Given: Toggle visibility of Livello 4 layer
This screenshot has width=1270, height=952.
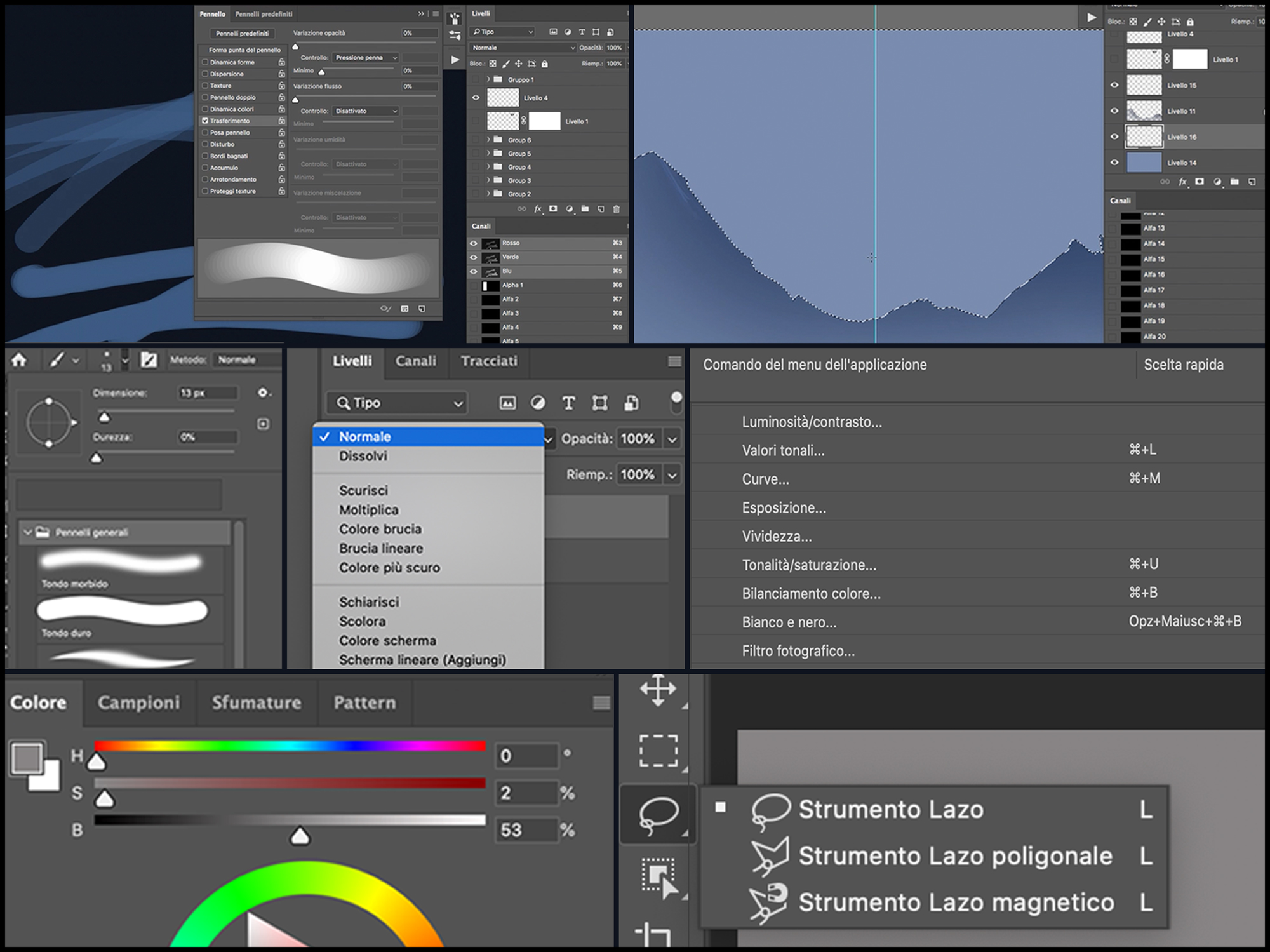Looking at the screenshot, I should [x=476, y=98].
